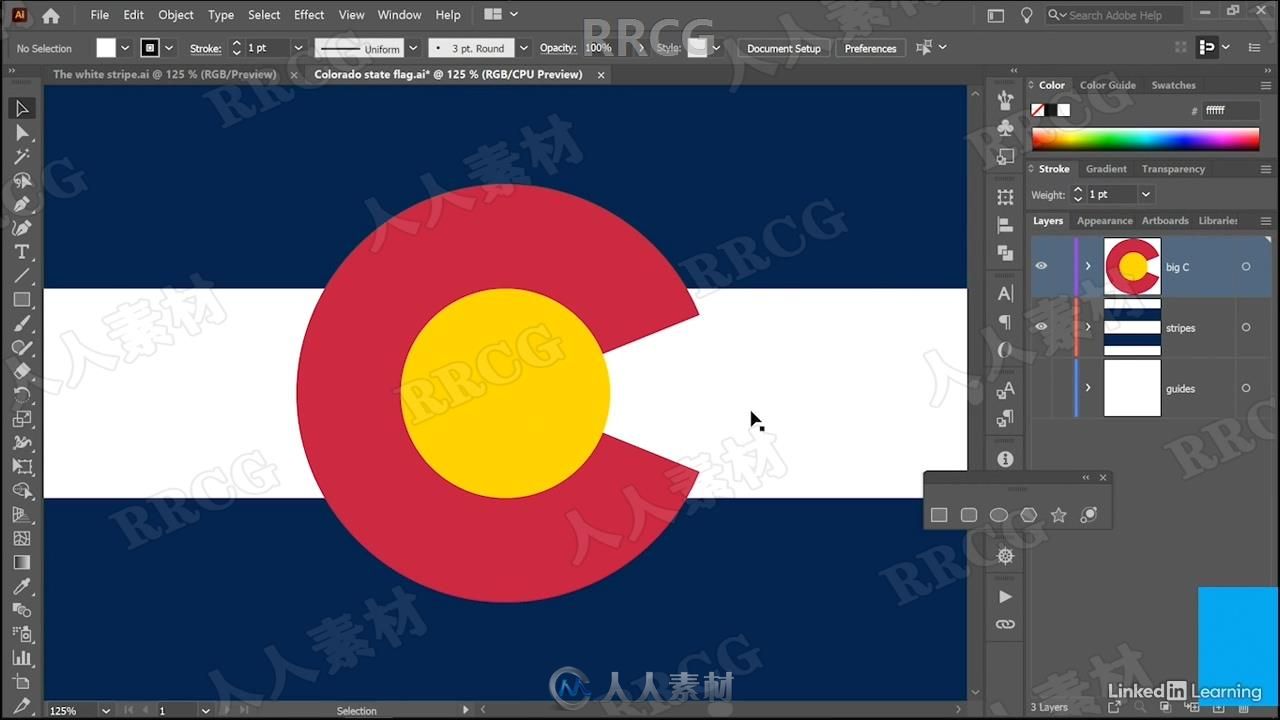Viewport: 1280px width, 720px height.
Task: Click the Document Setup button
Action: point(784,48)
